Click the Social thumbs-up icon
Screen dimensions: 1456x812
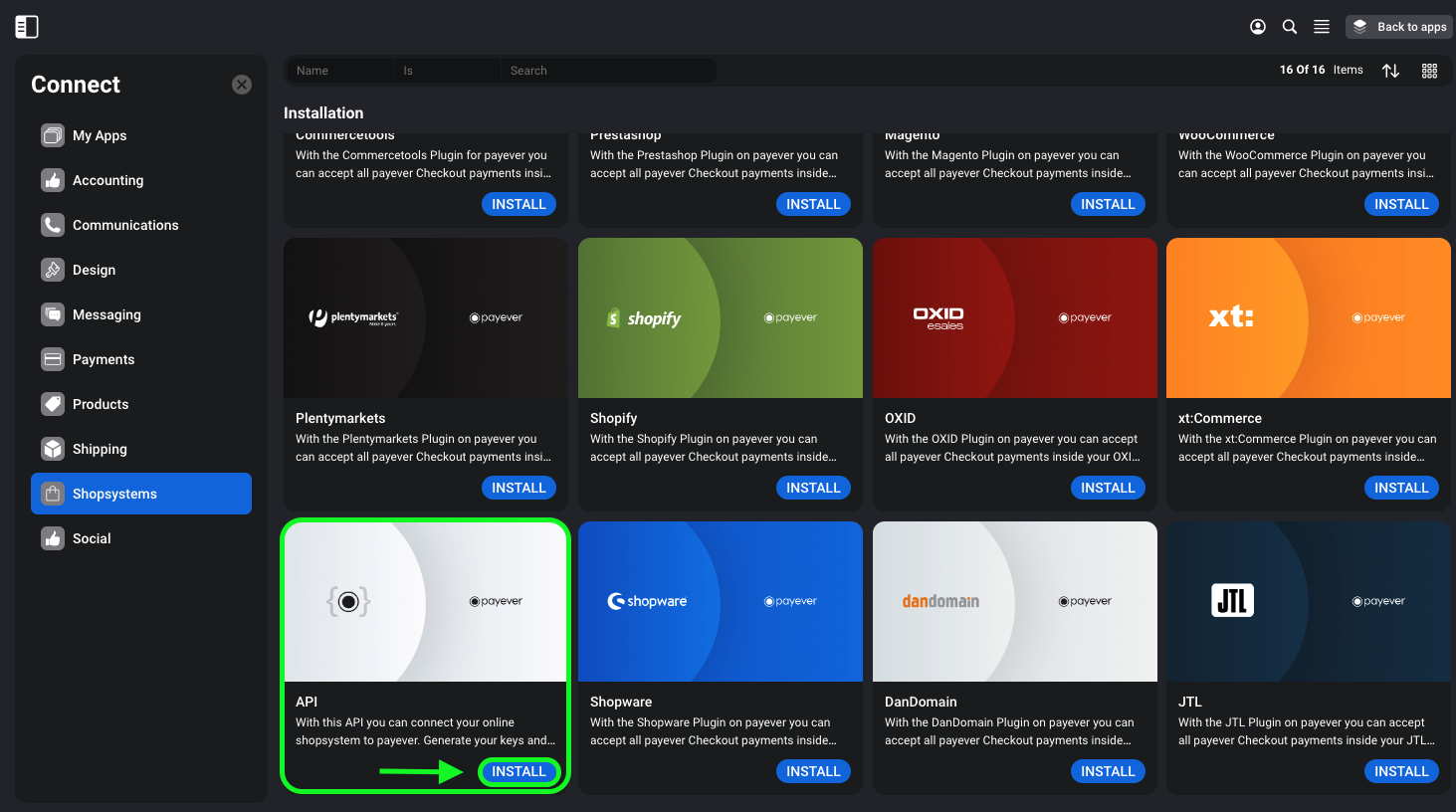[x=53, y=538]
